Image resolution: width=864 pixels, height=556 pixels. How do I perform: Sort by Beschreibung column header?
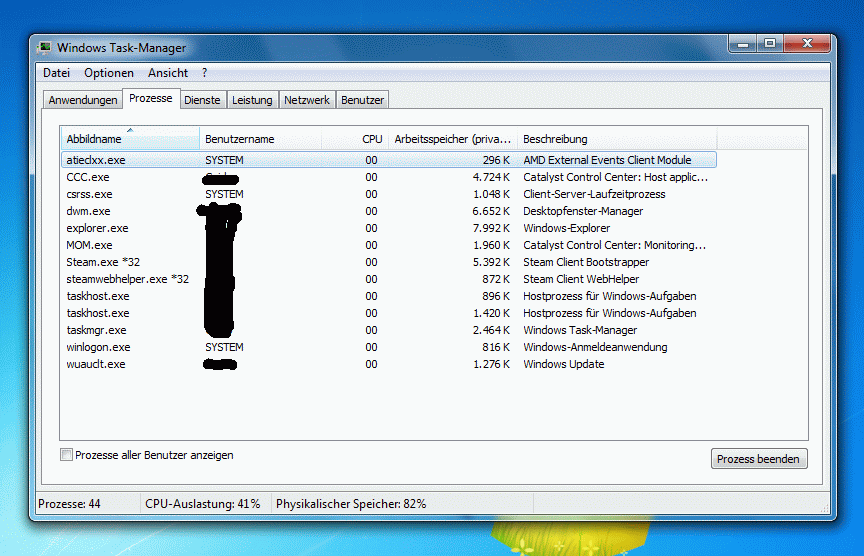617,139
